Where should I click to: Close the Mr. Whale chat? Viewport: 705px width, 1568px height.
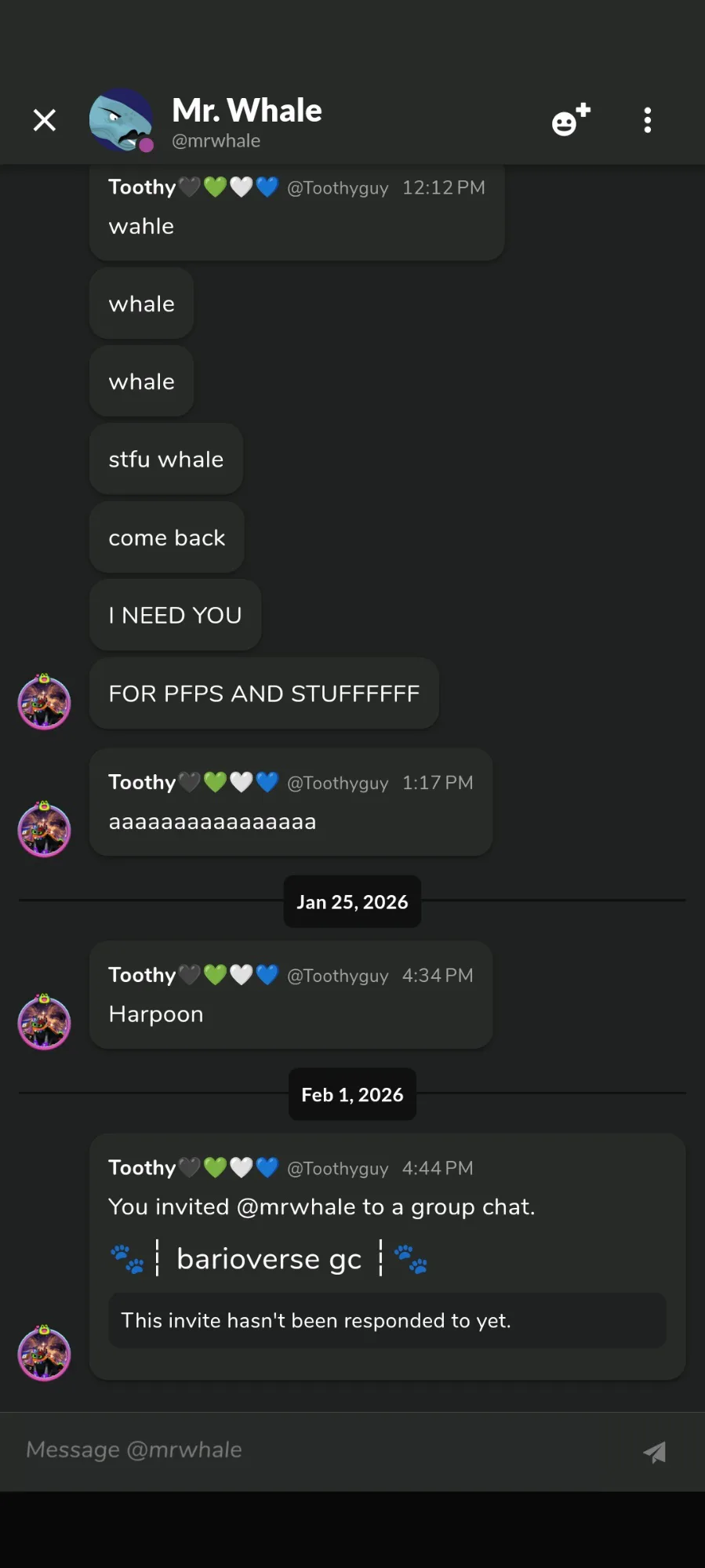click(45, 120)
